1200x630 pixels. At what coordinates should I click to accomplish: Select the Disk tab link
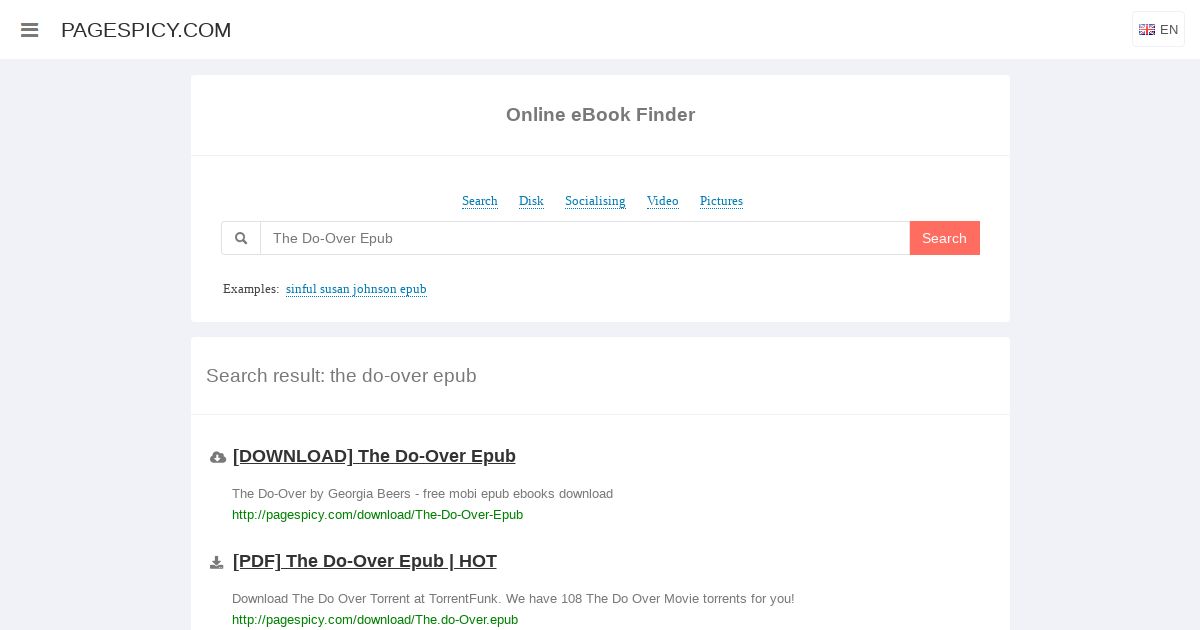(x=531, y=201)
